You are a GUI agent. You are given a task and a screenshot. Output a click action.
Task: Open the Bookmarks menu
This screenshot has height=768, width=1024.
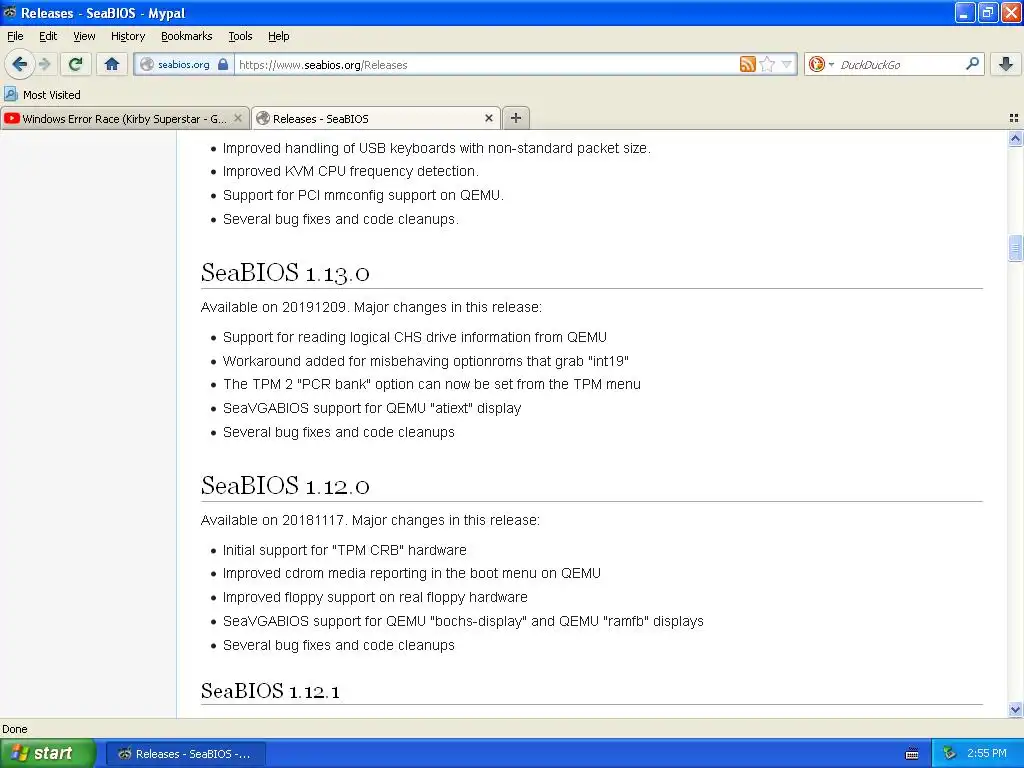(x=187, y=36)
